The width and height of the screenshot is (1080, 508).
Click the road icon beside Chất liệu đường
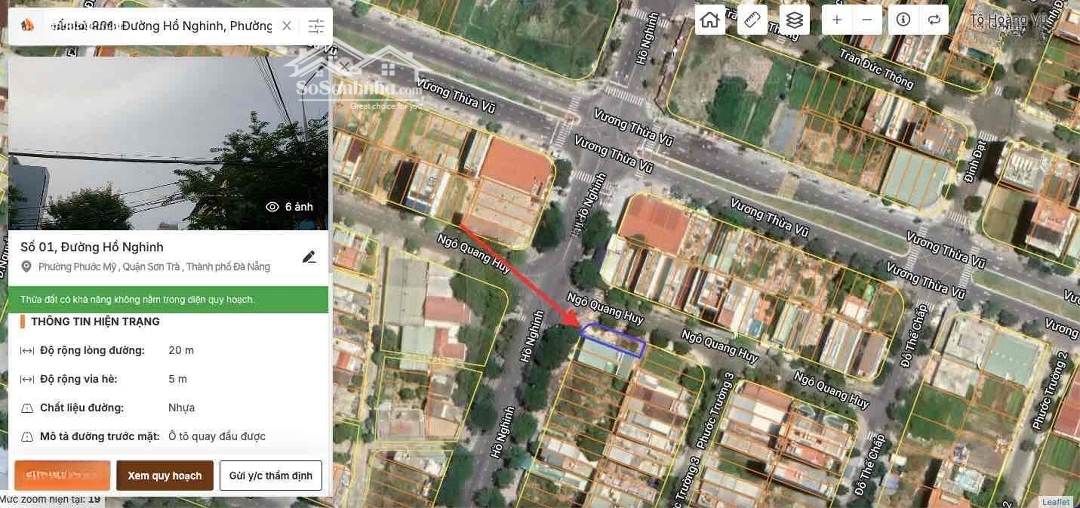tap(27, 408)
